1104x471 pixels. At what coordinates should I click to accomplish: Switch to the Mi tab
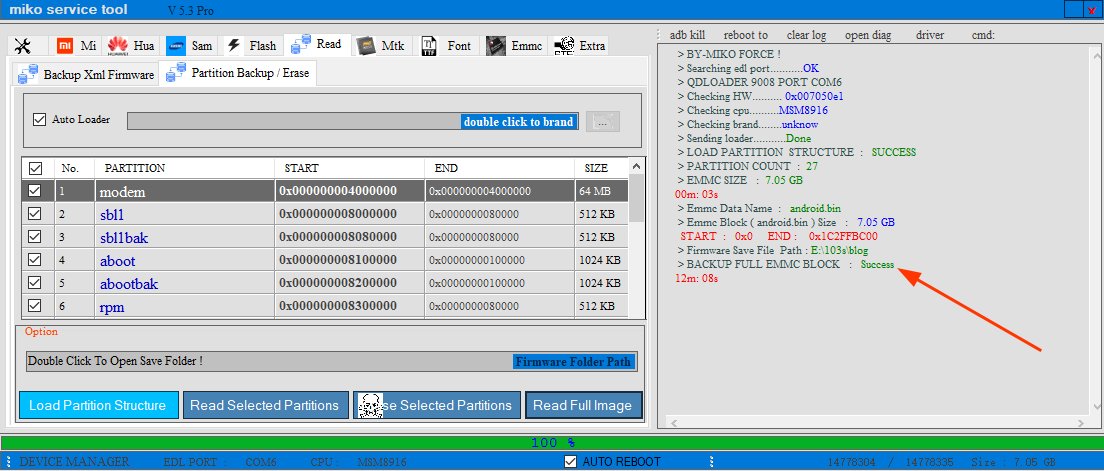(76, 46)
